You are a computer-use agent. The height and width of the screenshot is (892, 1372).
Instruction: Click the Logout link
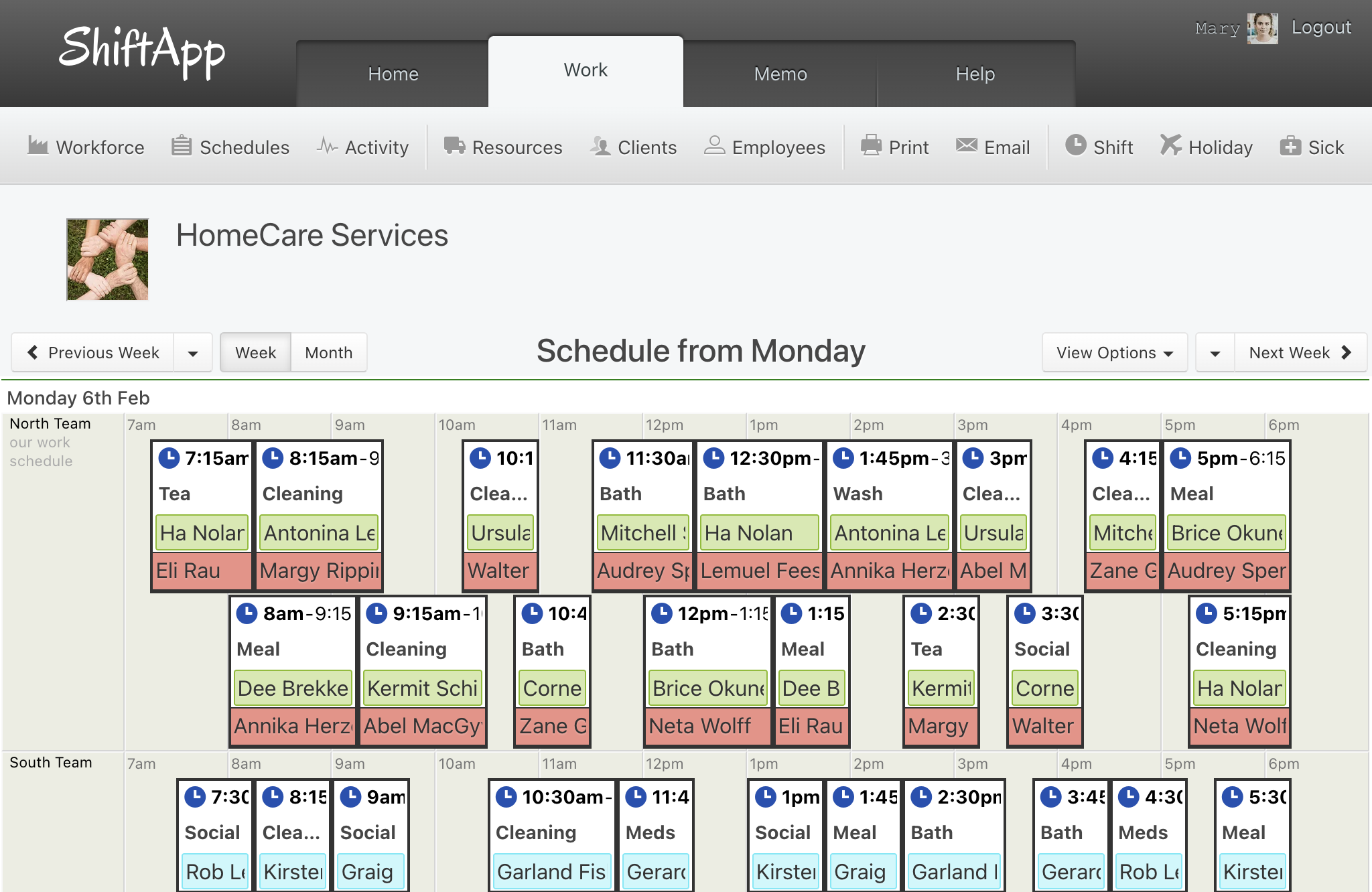click(x=1321, y=27)
